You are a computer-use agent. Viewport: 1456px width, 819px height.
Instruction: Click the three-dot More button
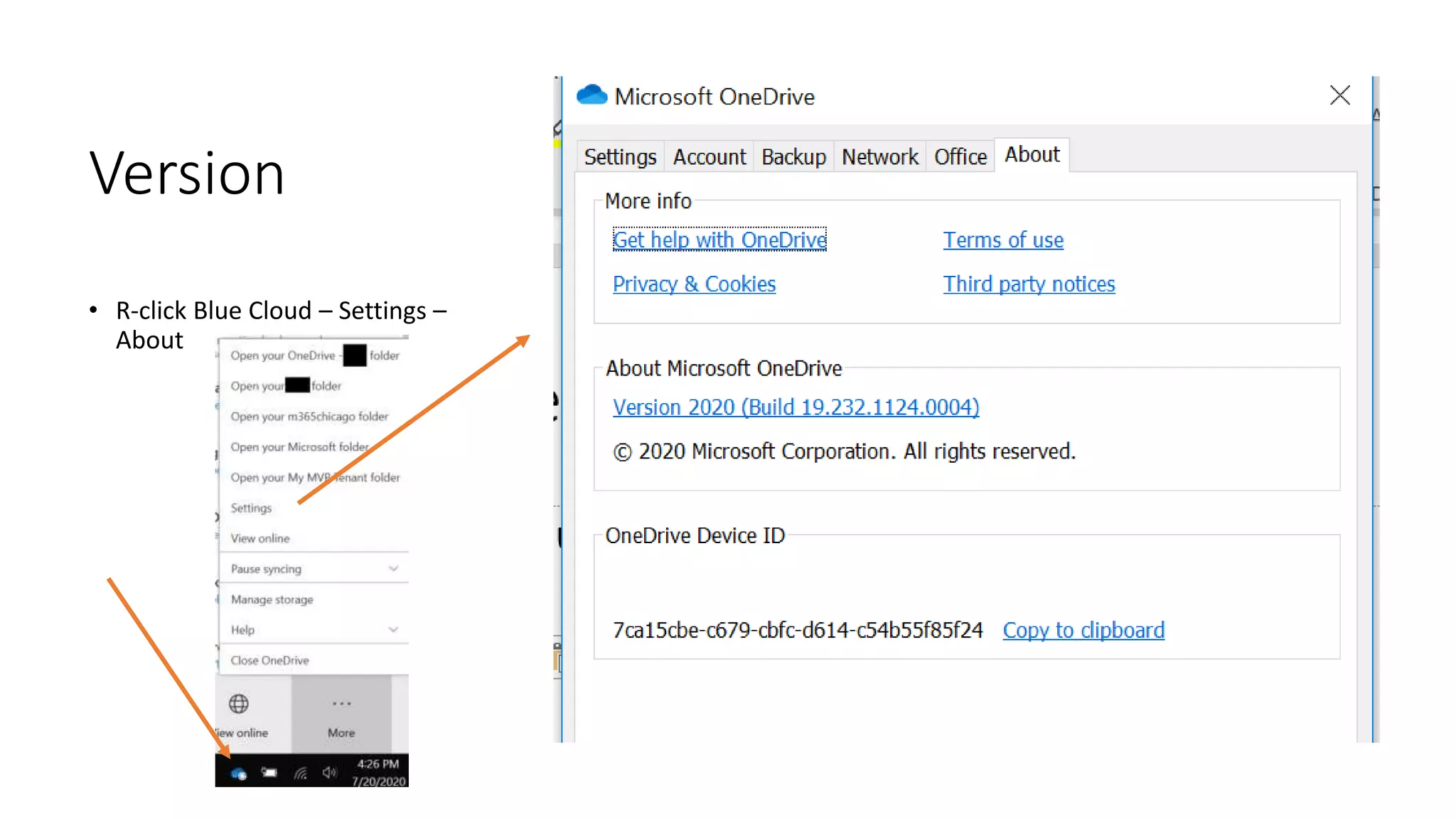coord(341,714)
